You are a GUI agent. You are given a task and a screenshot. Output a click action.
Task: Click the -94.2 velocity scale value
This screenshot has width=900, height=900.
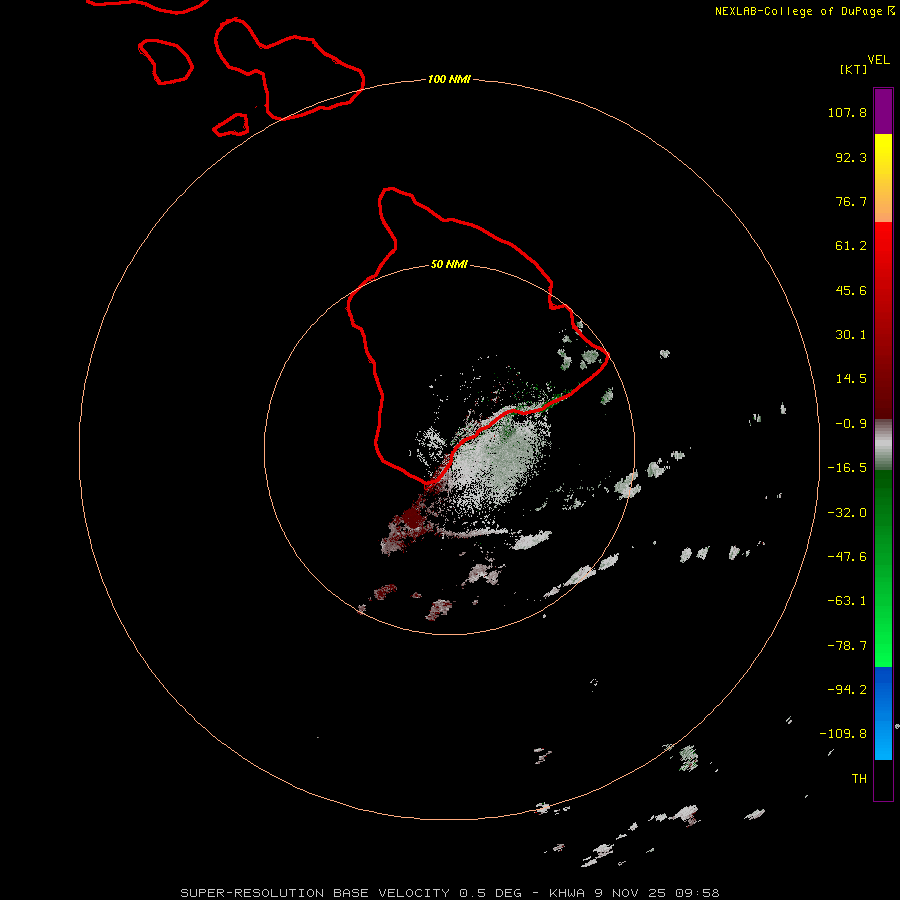click(847, 689)
